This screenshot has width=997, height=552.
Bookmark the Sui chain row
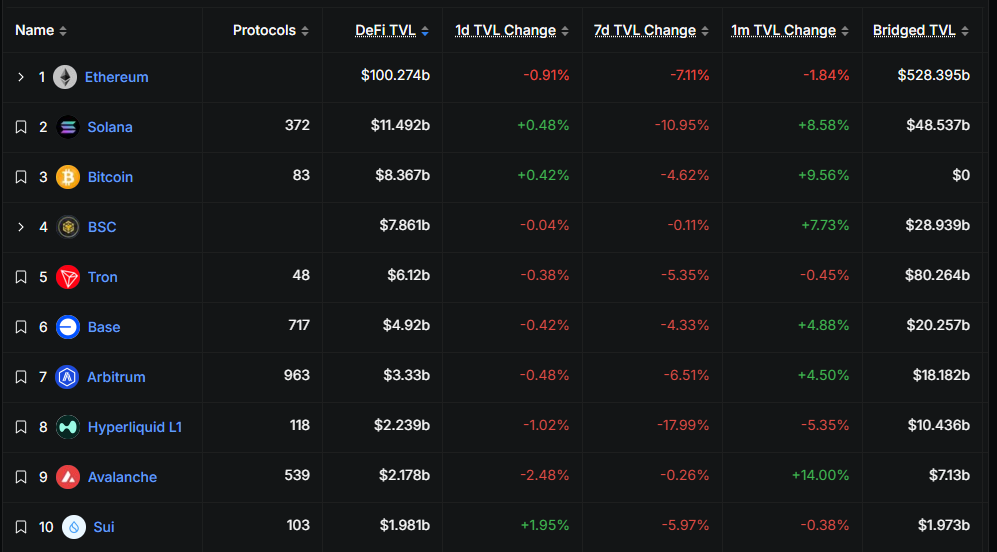pos(21,527)
